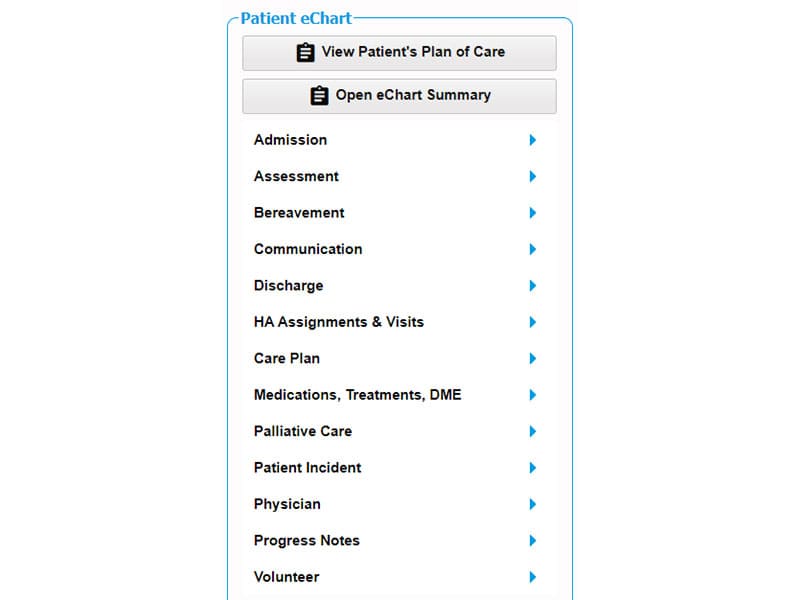This screenshot has height=600, width=800.
Task: Click arrow icon for Medications, Treatments, DME
Action: click(532, 395)
